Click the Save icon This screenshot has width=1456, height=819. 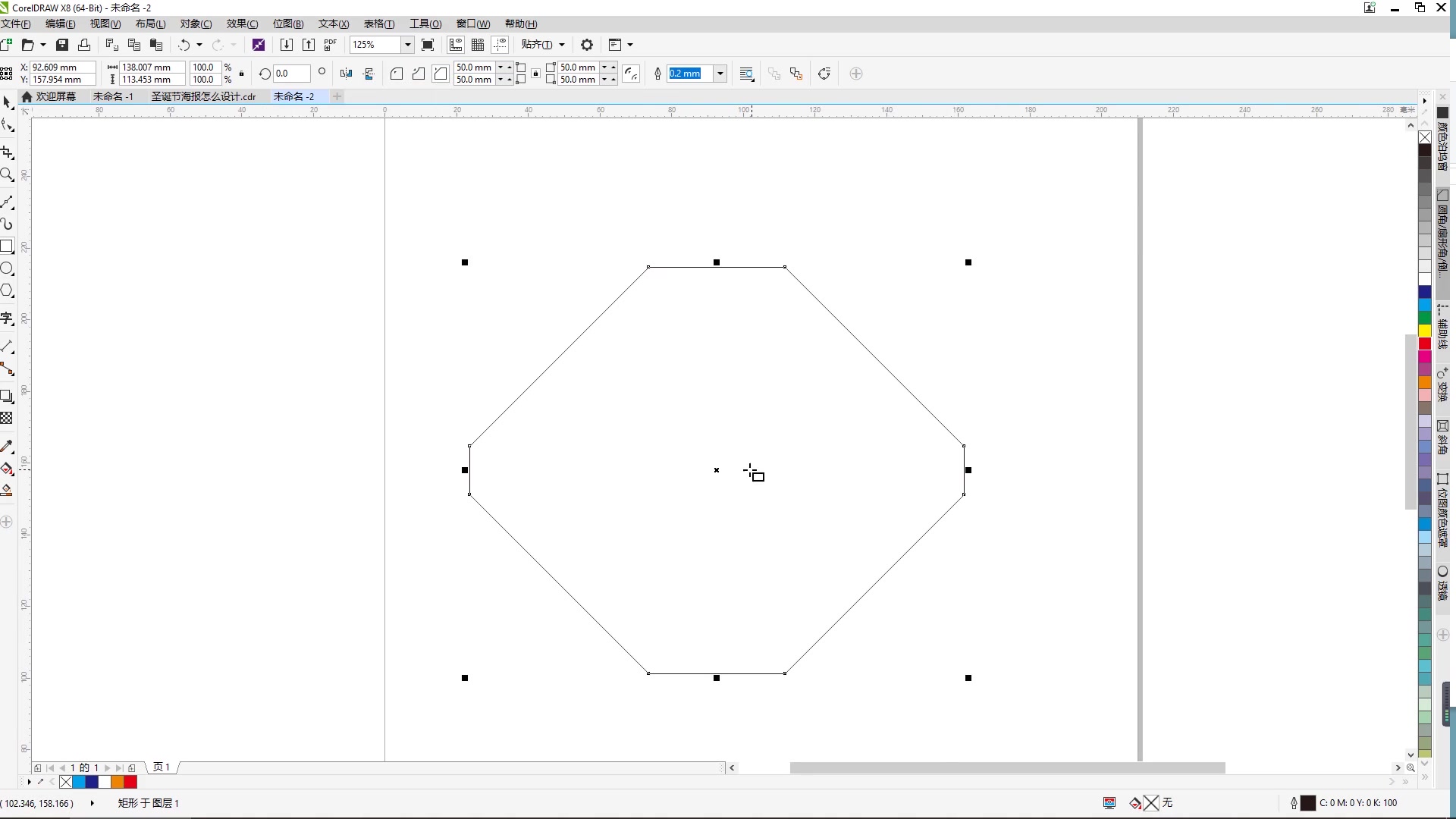(62, 45)
